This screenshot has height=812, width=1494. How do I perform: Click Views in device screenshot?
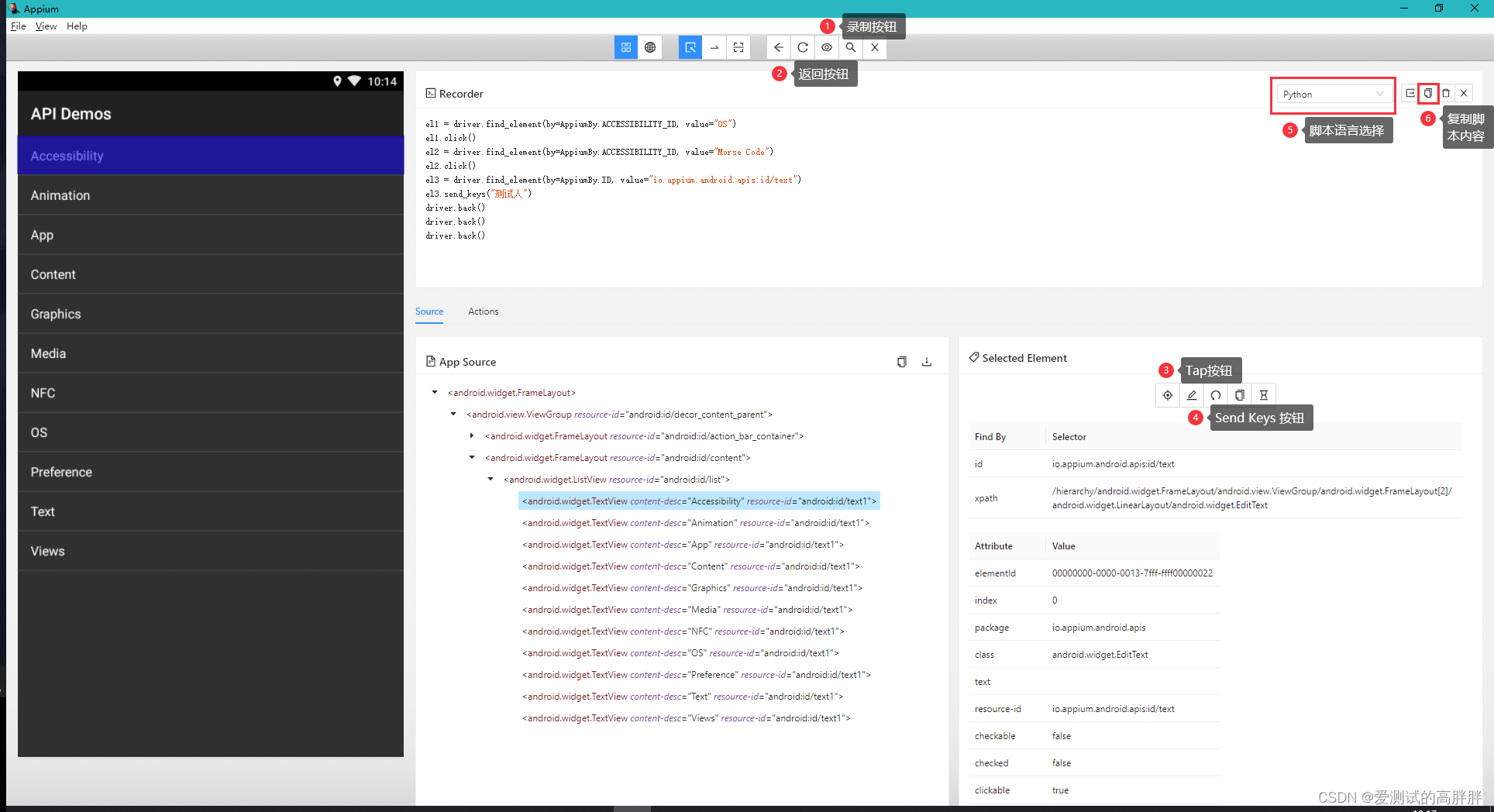coord(211,551)
